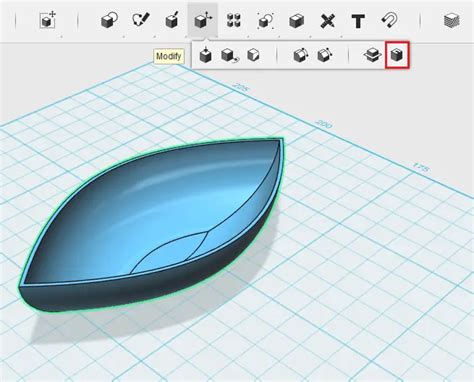Open the Primitives menu icon
Screen dimensions: 474x382
pyautogui.click(x=109, y=21)
